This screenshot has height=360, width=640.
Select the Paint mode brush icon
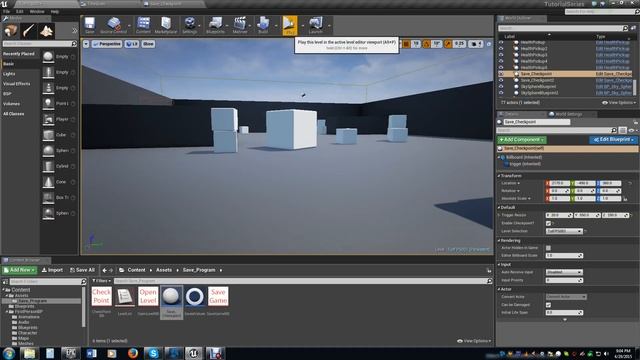click(29, 31)
